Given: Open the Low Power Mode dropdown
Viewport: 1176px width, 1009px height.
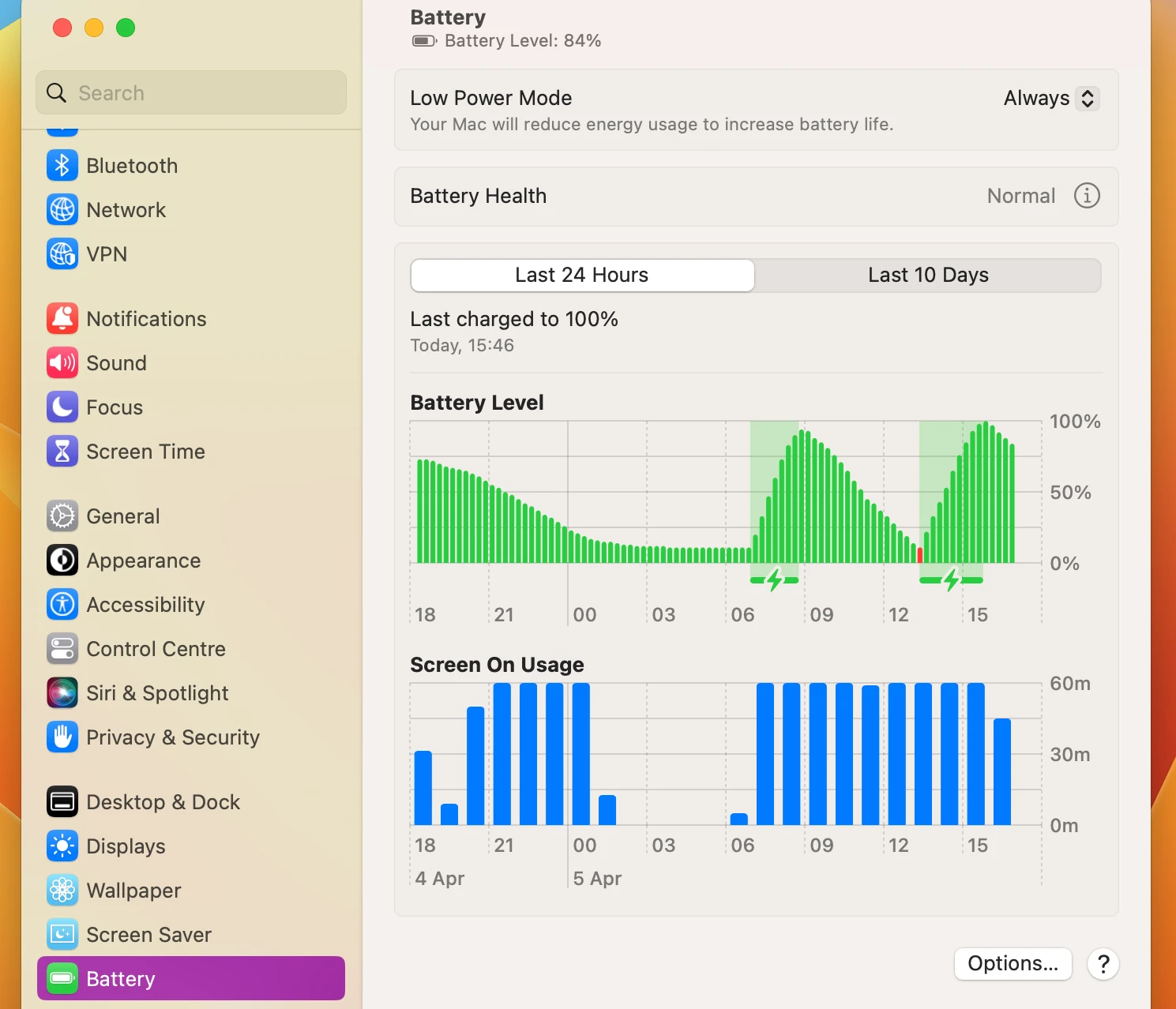Looking at the screenshot, I should coord(1050,98).
